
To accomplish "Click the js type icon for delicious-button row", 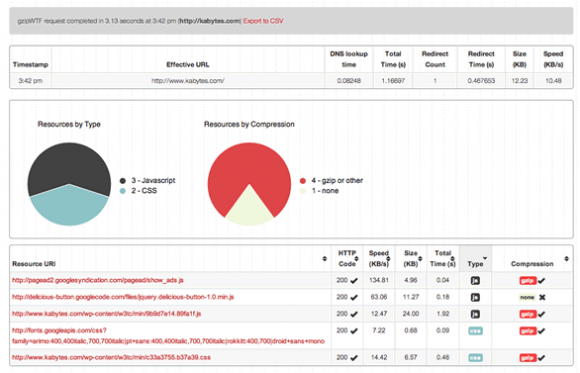I will click(x=475, y=298).
